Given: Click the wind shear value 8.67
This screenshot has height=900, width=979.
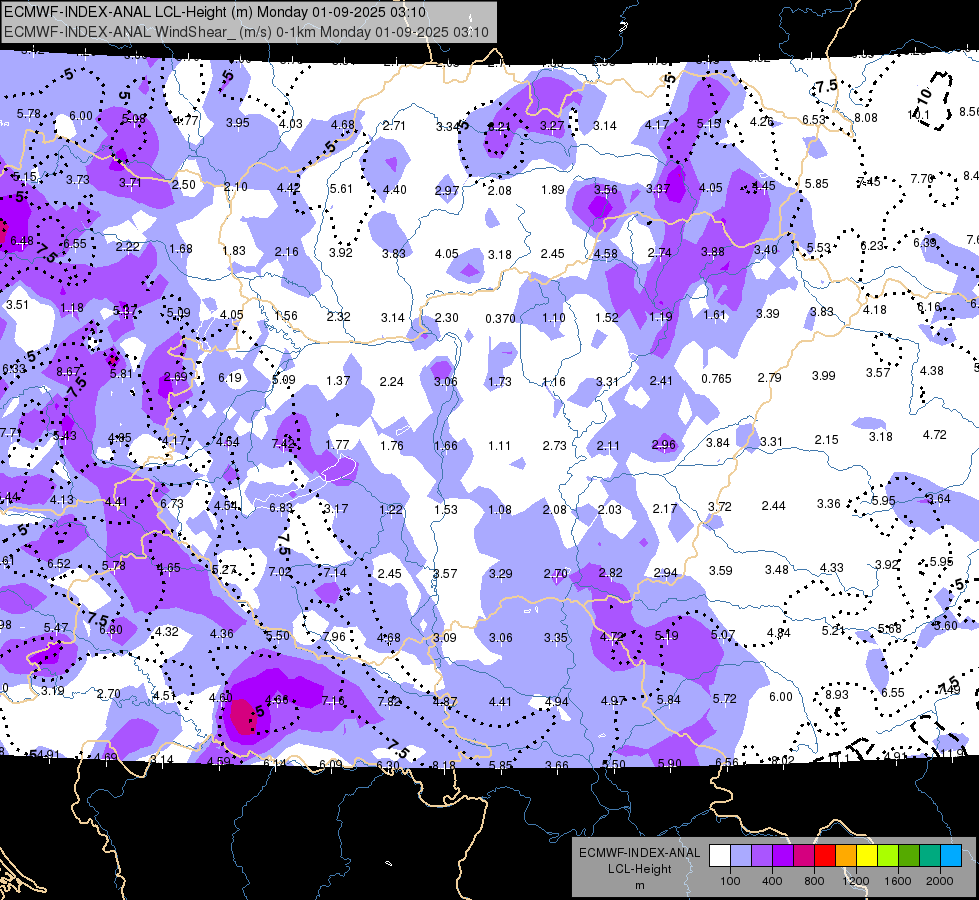Looking at the screenshot, I should pyautogui.click(x=67, y=372).
